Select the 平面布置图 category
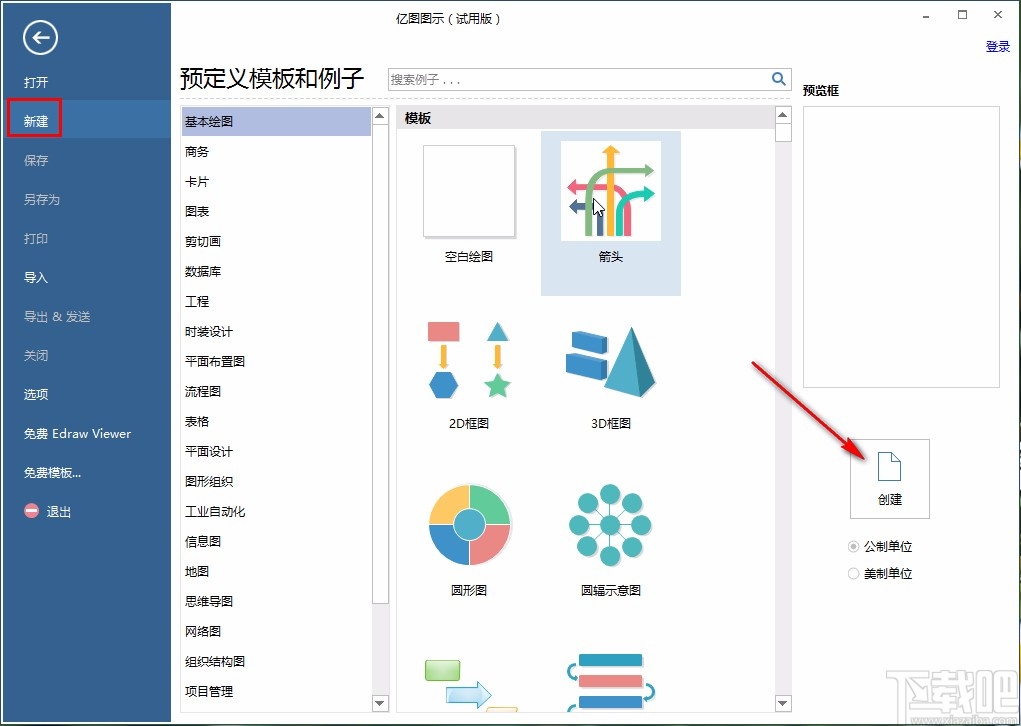This screenshot has width=1021, height=726. [276, 361]
